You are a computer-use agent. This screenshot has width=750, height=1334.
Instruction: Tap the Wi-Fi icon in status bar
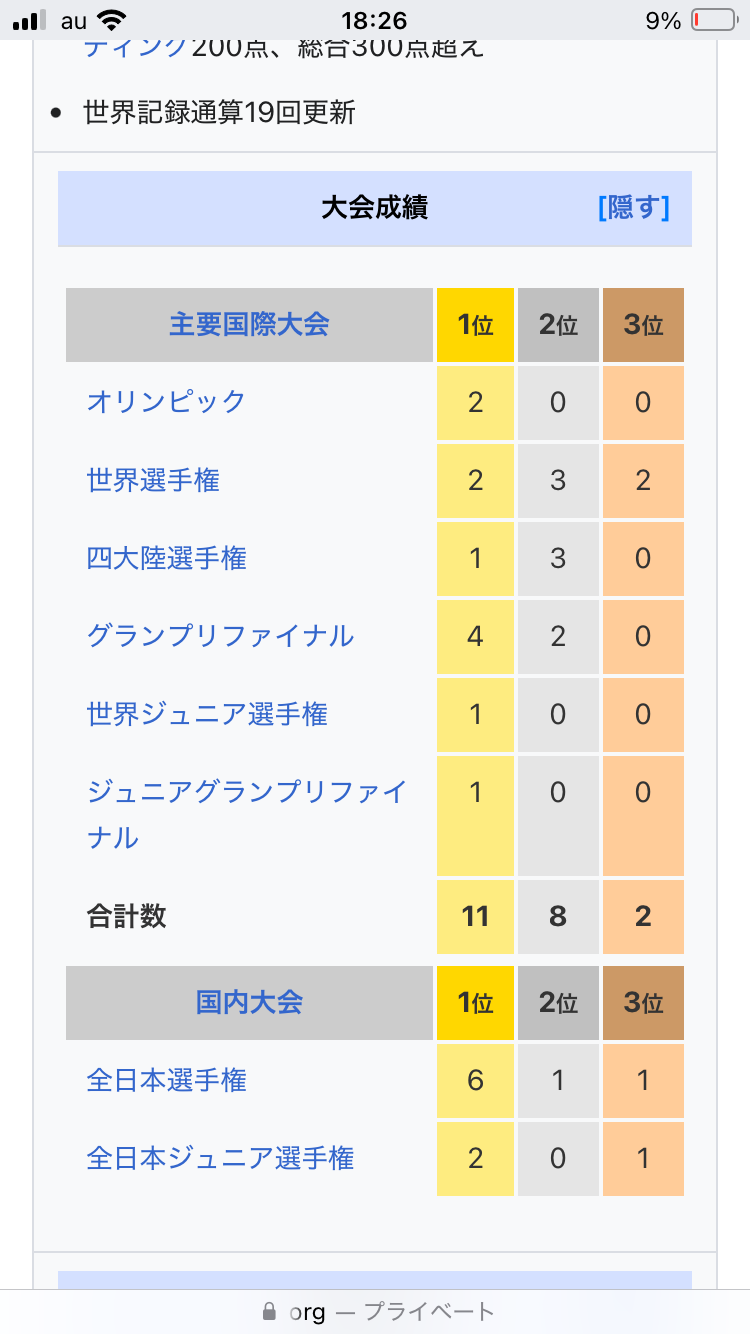[113, 20]
